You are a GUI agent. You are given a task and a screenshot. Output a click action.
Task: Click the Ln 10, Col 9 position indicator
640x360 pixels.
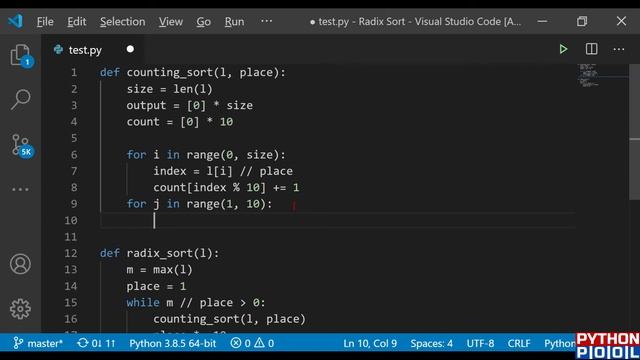coord(370,343)
